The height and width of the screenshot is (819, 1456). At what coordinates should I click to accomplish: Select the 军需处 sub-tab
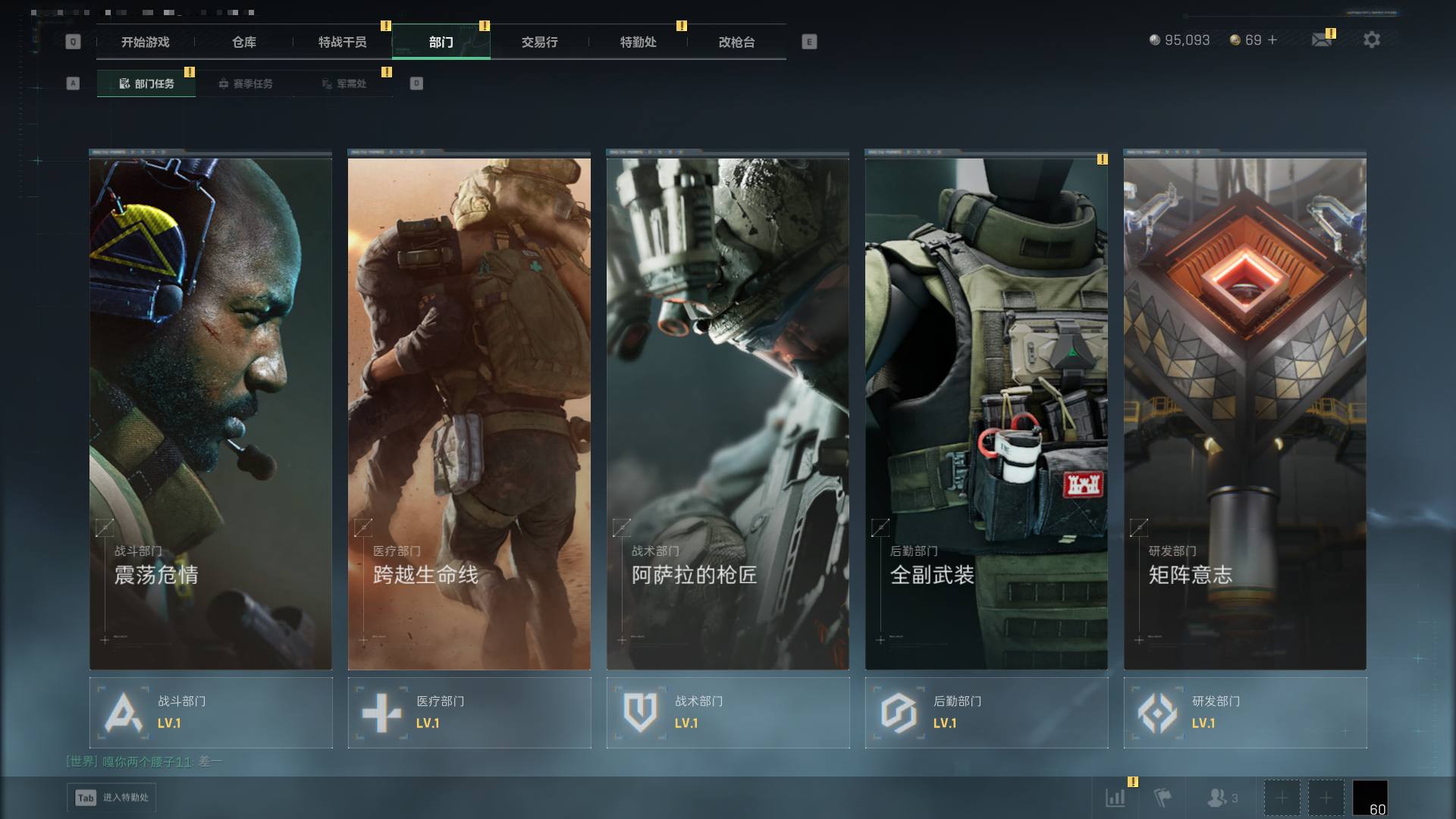[344, 83]
